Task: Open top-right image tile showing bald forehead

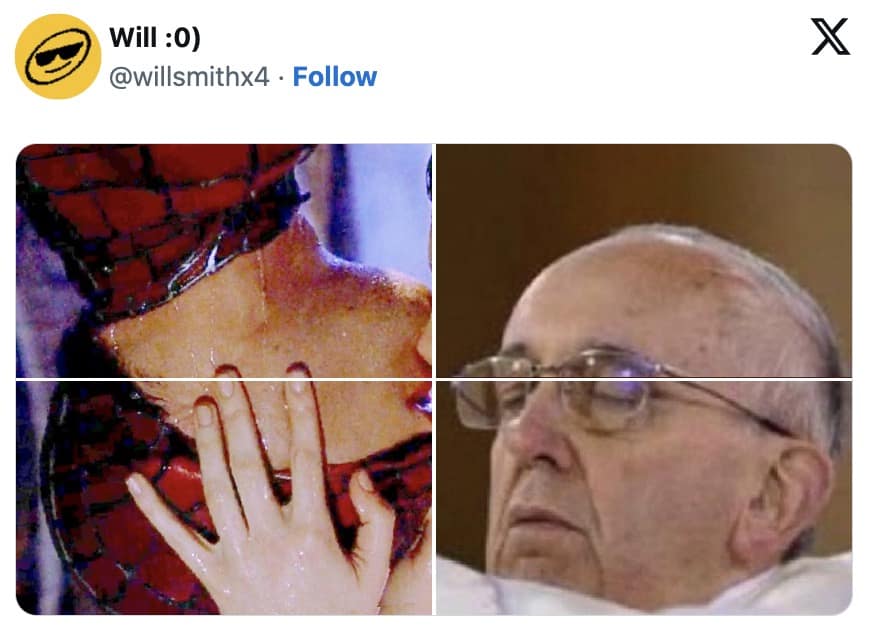Action: (644, 260)
